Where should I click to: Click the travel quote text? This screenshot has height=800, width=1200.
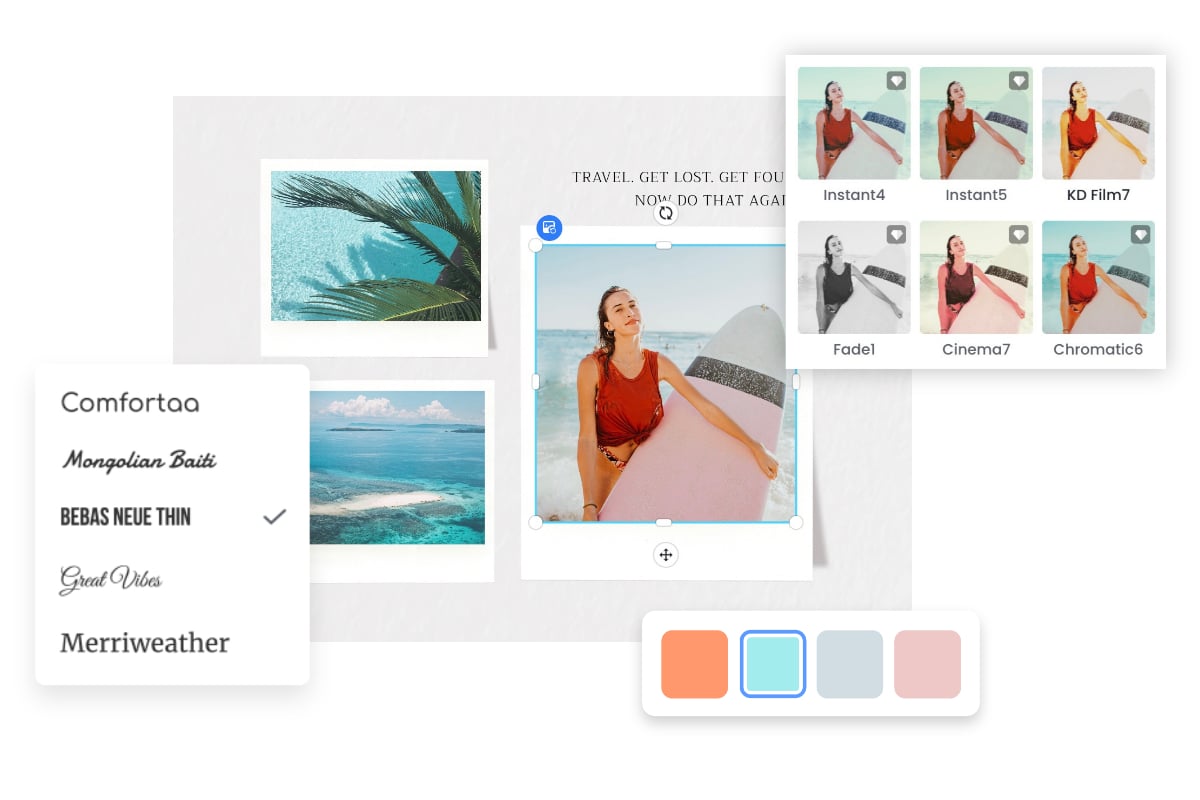click(680, 188)
